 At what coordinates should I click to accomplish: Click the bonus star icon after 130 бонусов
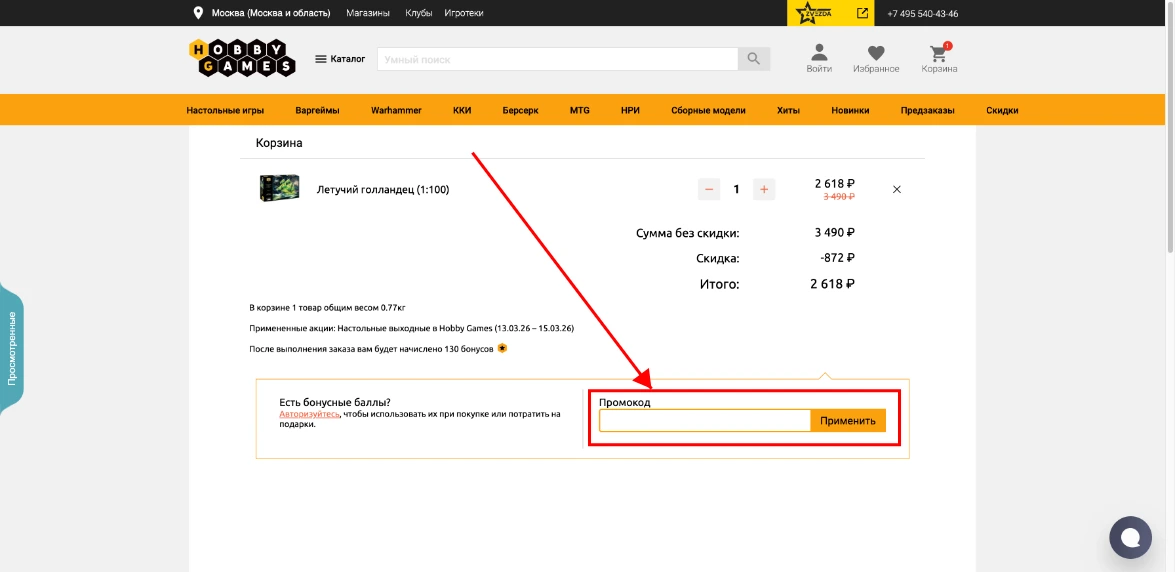(502, 348)
